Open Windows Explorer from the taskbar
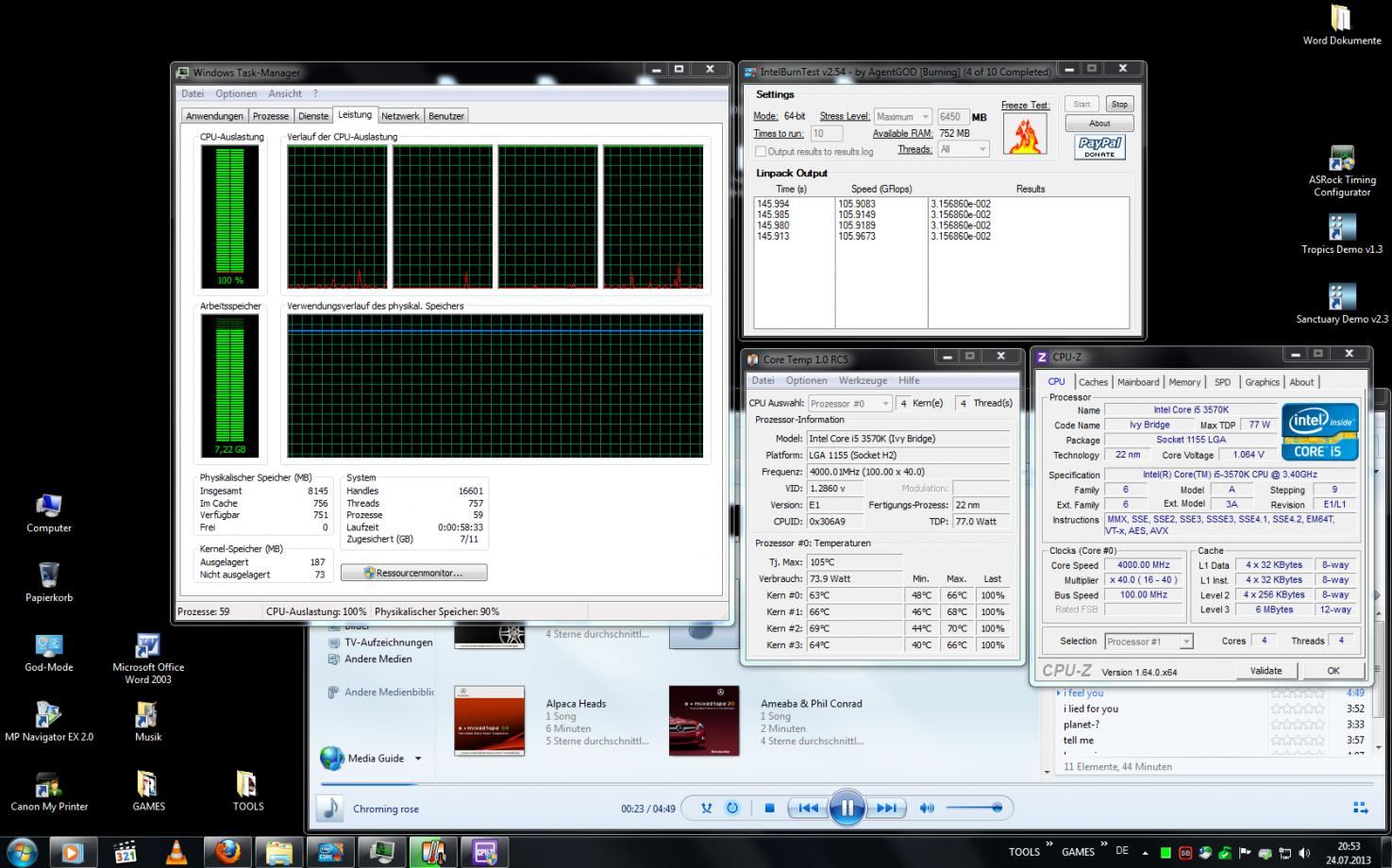The height and width of the screenshot is (868, 1392). (278, 852)
